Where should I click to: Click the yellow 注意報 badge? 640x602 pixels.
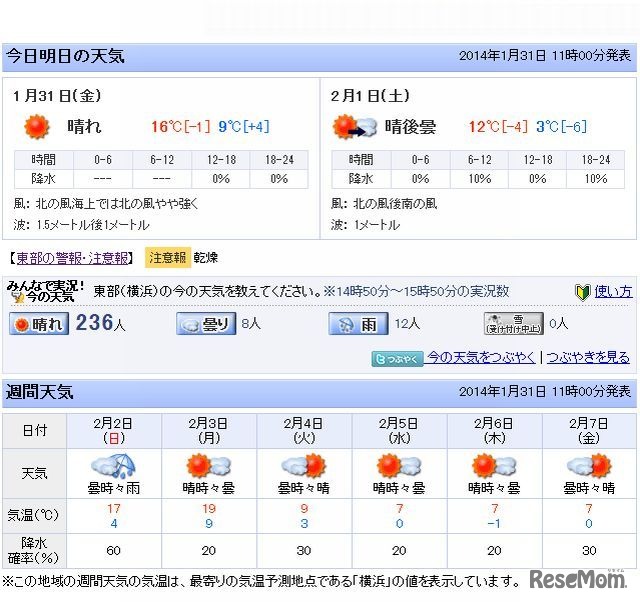(x=168, y=258)
